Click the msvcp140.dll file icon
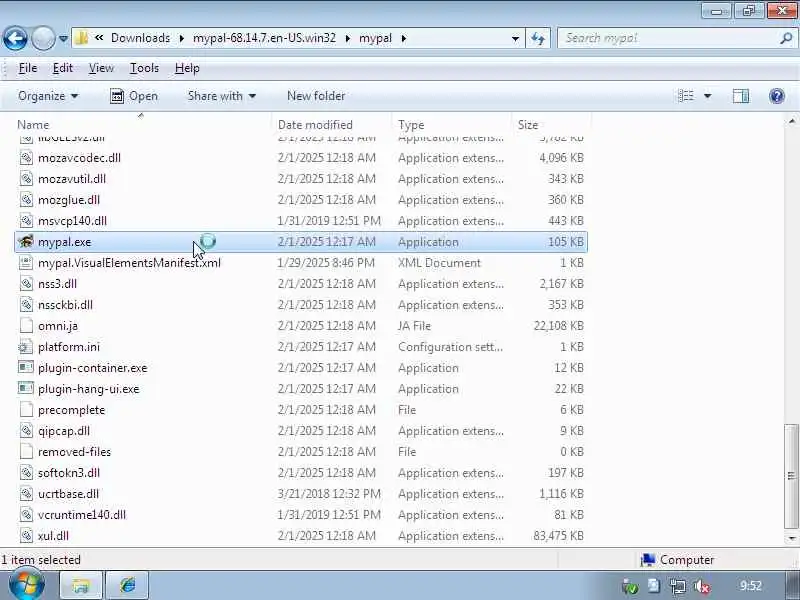 tap(26, 220)
